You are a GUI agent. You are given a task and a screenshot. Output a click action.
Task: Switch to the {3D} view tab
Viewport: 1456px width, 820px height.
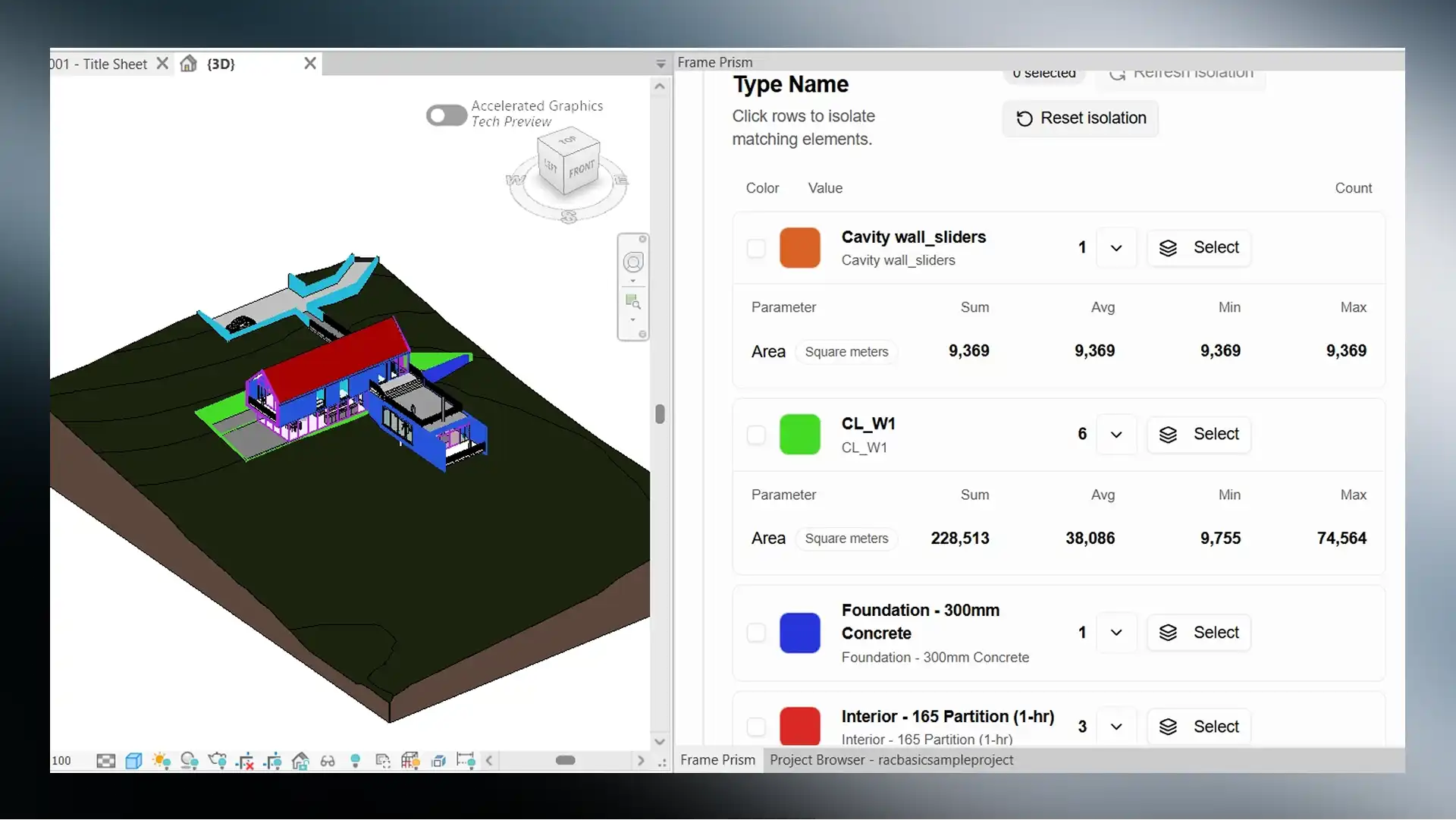pyautogui.click(x=221, y=64)
